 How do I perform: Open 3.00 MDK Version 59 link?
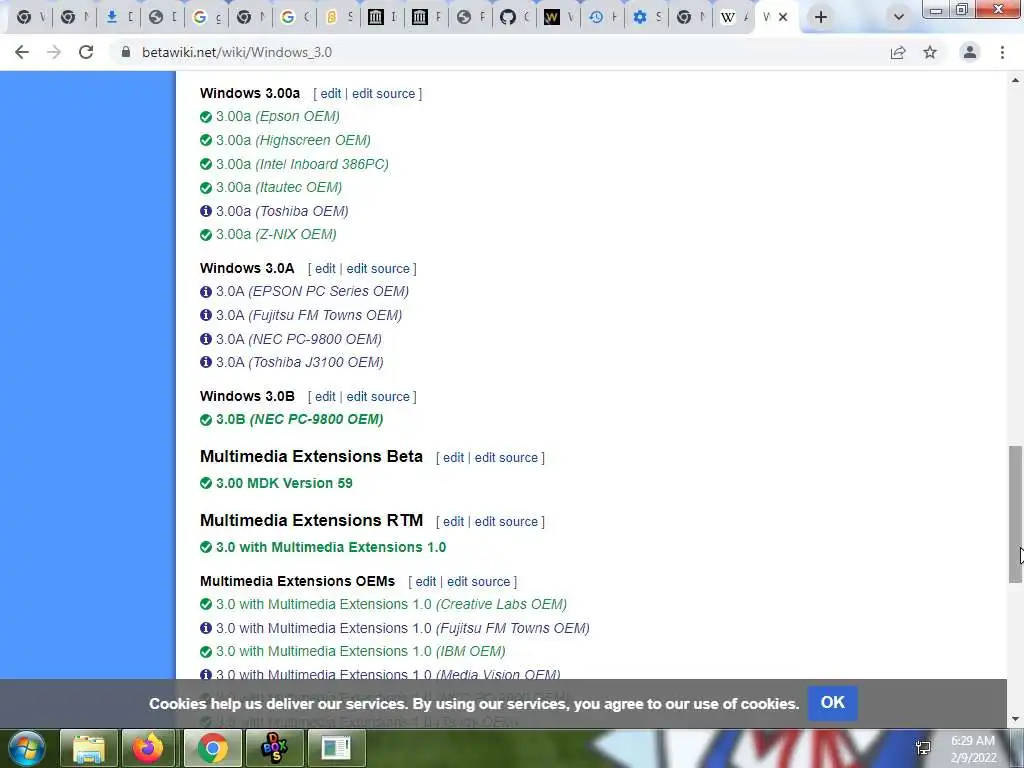pyautogui.click(x=284, y=483)
